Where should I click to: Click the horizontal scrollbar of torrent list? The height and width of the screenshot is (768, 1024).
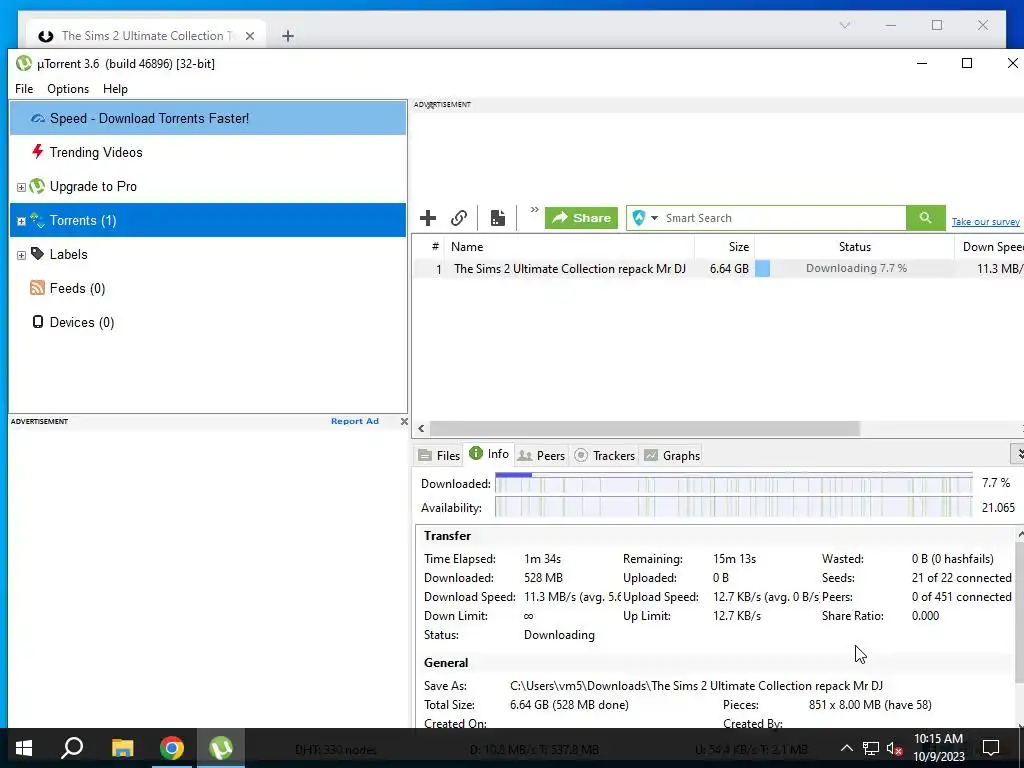[644, 428]
